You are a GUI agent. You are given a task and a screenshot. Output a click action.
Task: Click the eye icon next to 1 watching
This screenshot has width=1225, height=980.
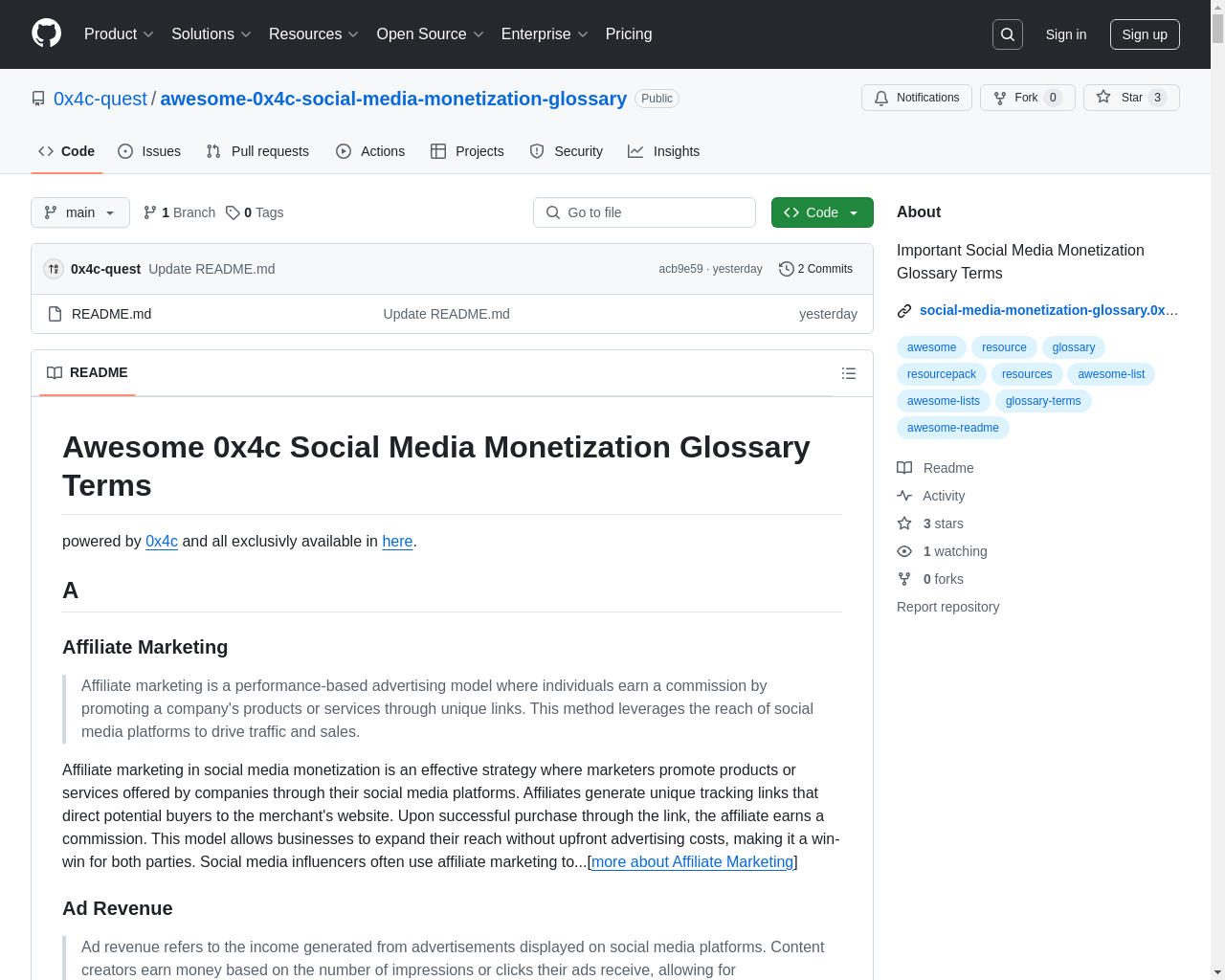[x=904, y=551]
